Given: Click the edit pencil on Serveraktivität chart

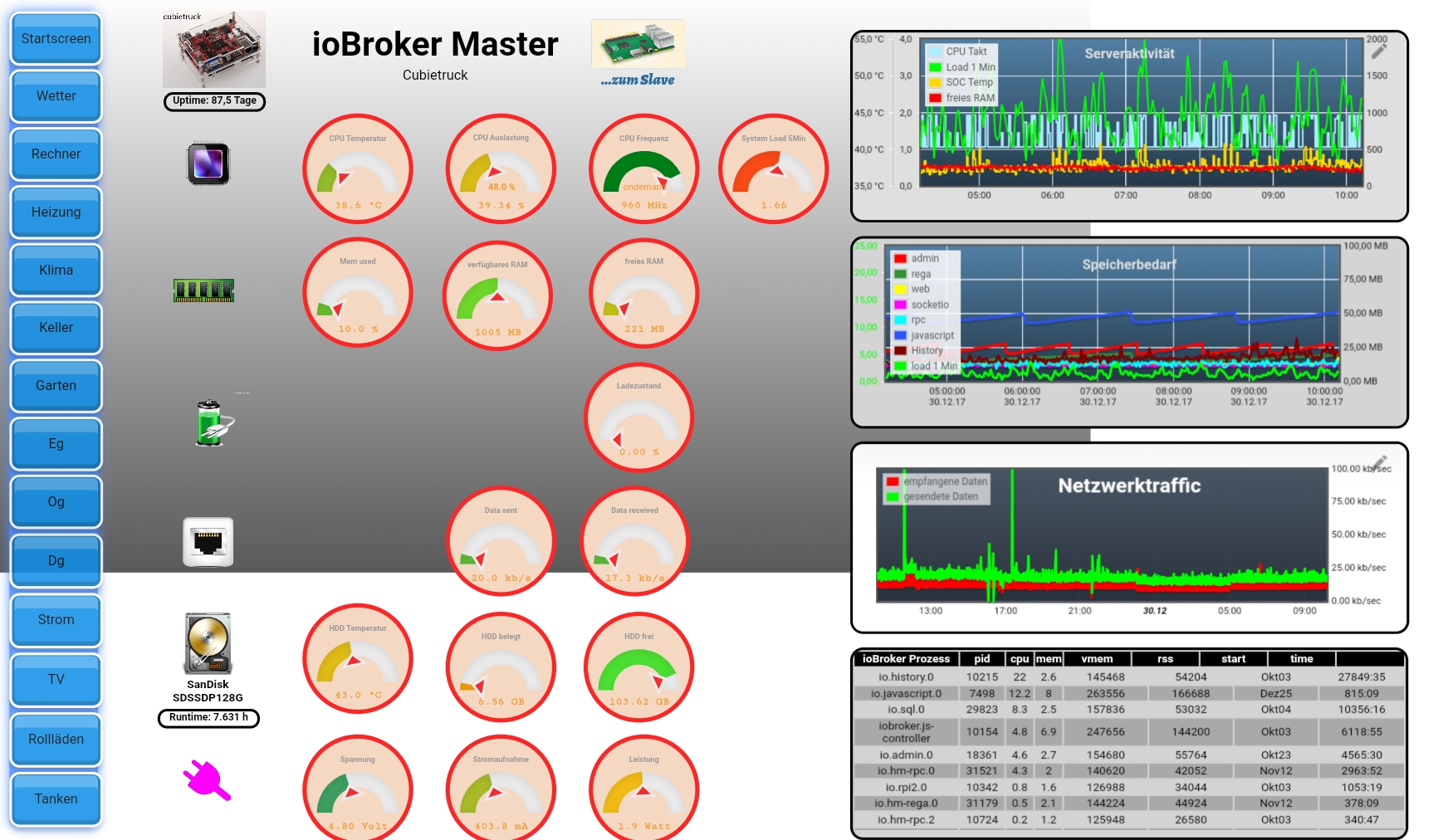Looking at the screenshot, I should click(x=1379, y=51).
